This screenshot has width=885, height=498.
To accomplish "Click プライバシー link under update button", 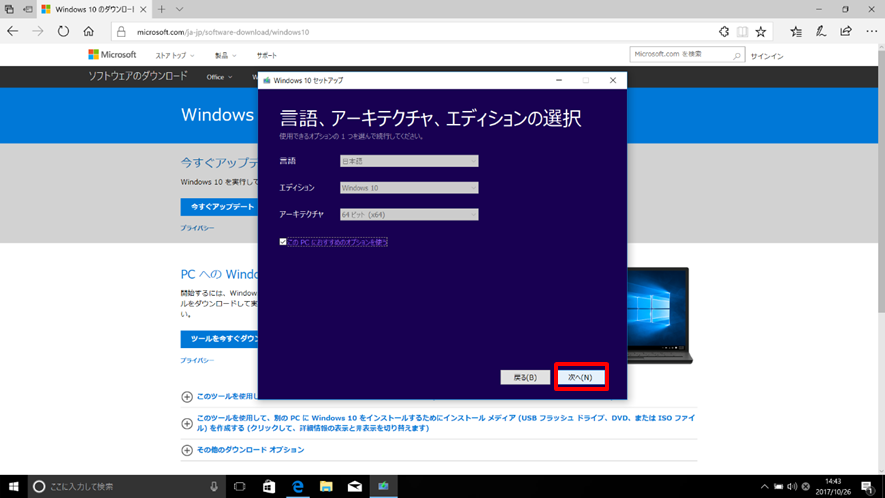I will pos(197,228).
